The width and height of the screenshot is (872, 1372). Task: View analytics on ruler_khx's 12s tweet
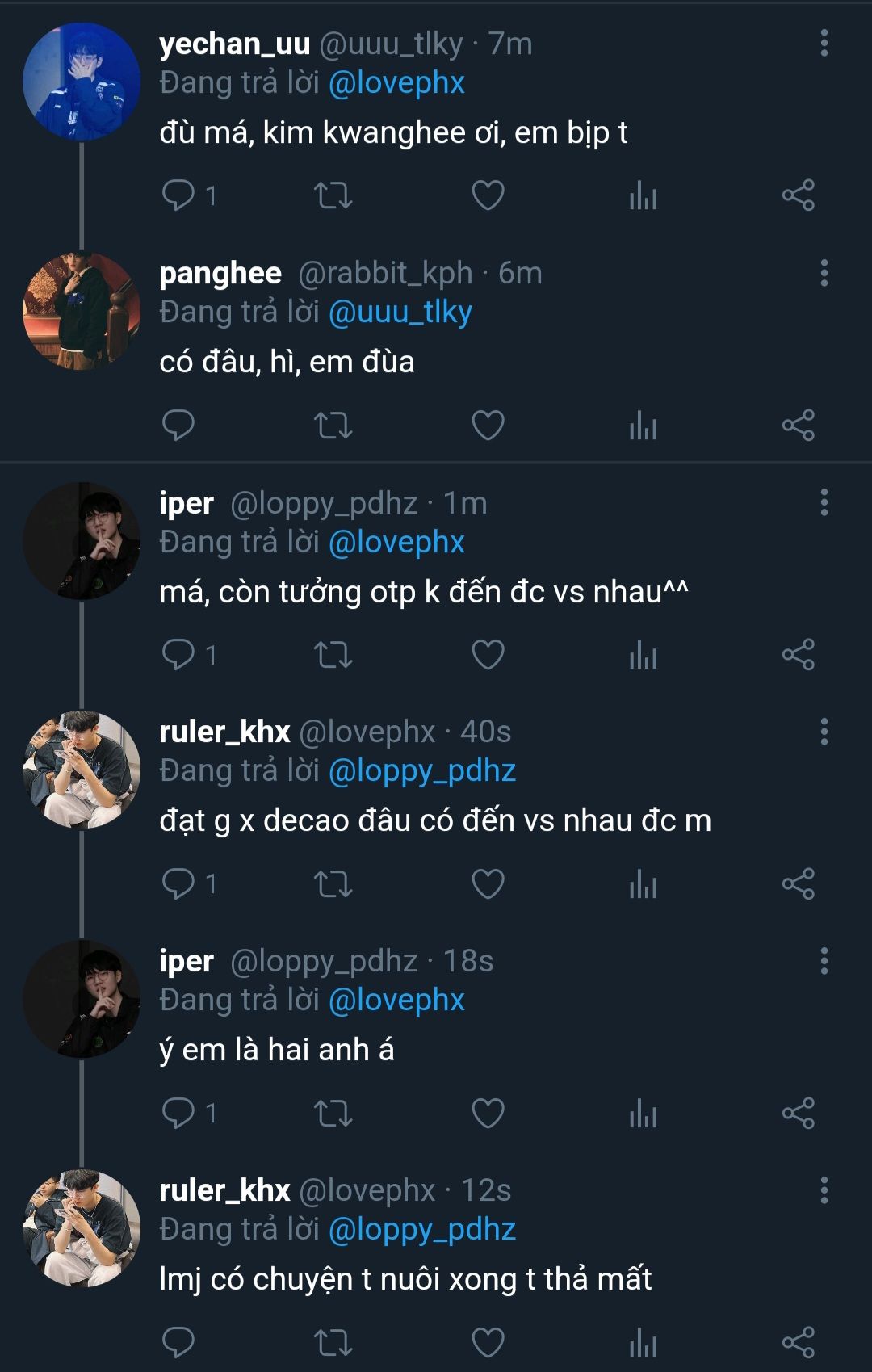[643, 1342]
